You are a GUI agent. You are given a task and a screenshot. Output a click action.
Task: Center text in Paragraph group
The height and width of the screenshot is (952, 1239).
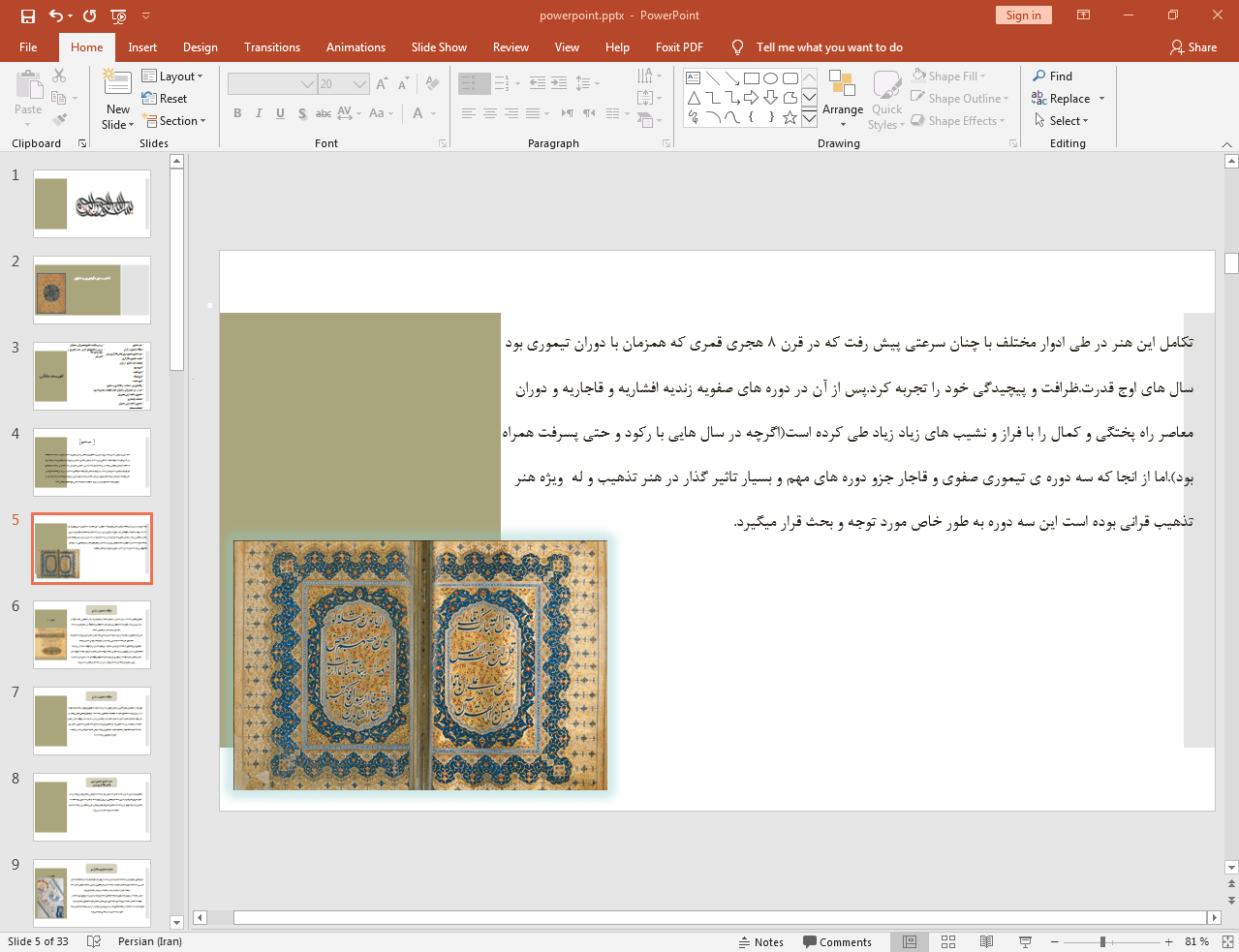coord(490,113)
